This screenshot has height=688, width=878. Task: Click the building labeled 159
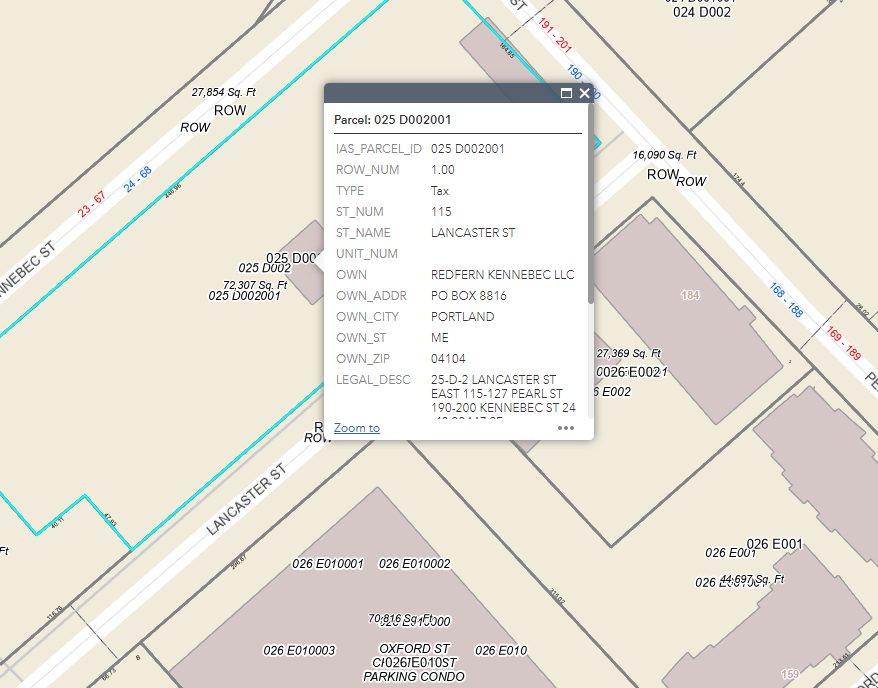(790, 674)
